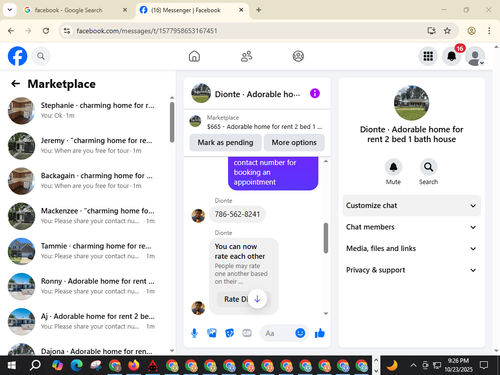Open the install app icon in address bar
This screenshot has width=500, height=375.
pos(431,31)
